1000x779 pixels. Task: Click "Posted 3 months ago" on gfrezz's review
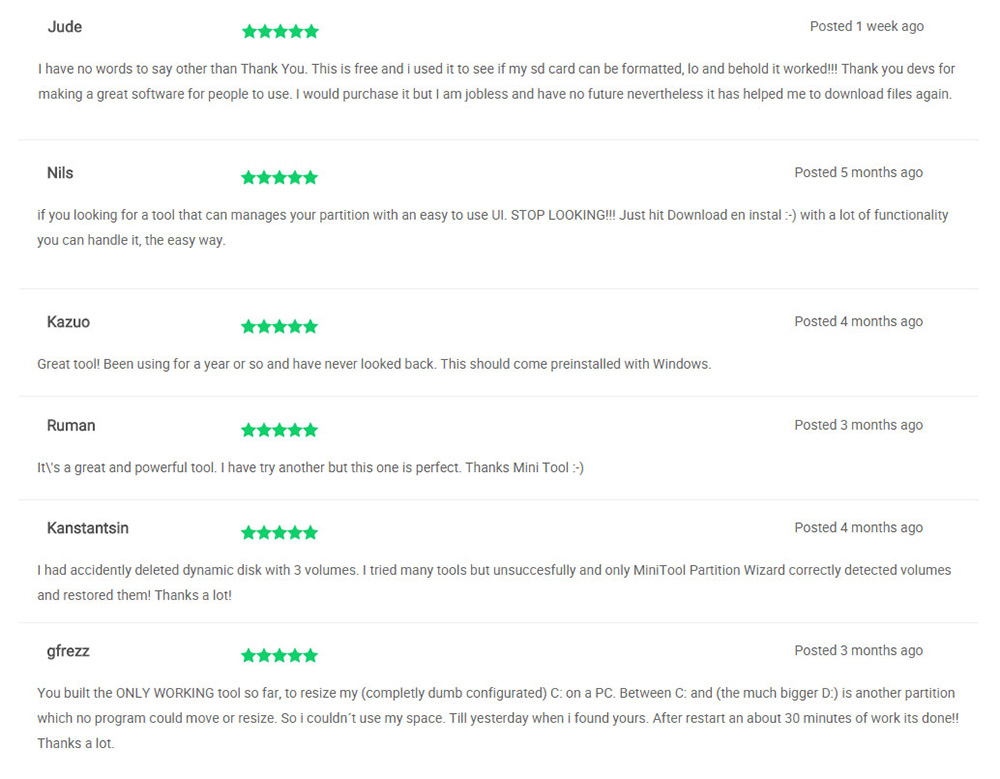[858, 651]
